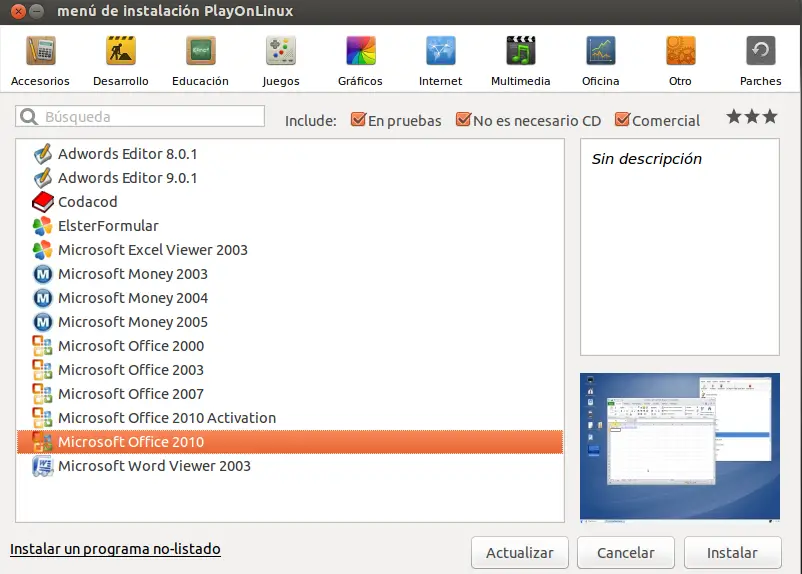802x574 pixels.
Task: Click the Cancelar button
Action: (626, 553)
